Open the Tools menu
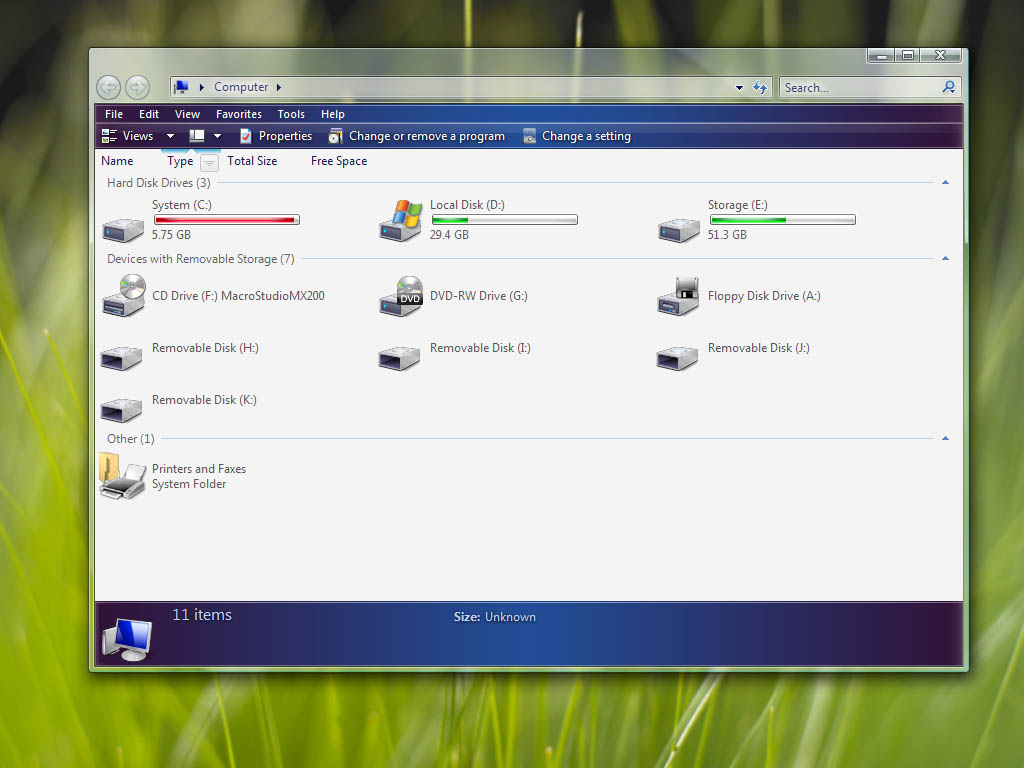Screen dimensions: 1024x768 (x=291, y=114)
